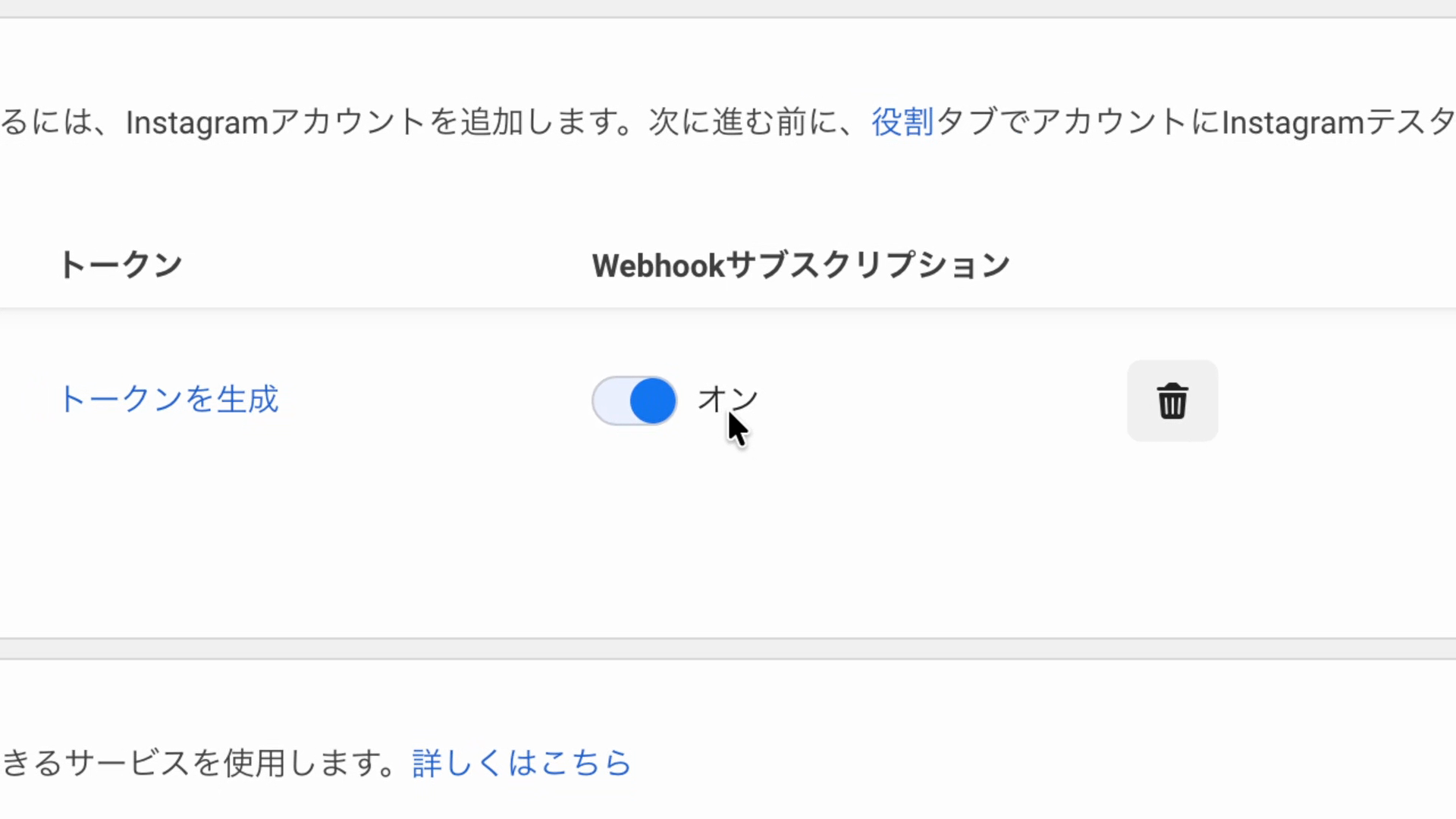This screenshot has height=819, width=1456.
Task: Go to roles via the blue 役割 text
Action: click(902, 122)
